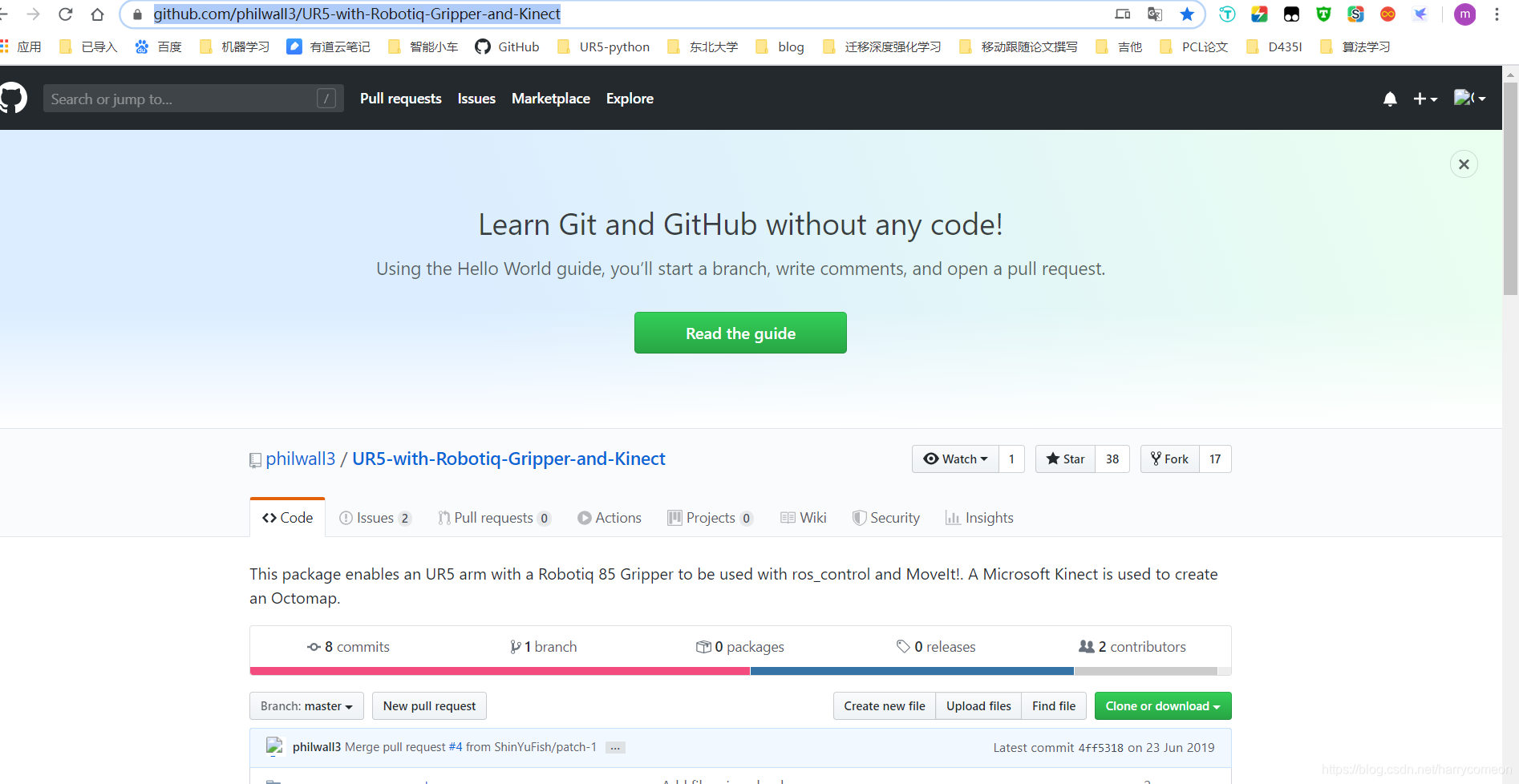Open the UR5-with-Robotiq-Gripper-and-Kinect repository link
The width and height of the screenshot is (1519, 784).
(x=508, y=459)
